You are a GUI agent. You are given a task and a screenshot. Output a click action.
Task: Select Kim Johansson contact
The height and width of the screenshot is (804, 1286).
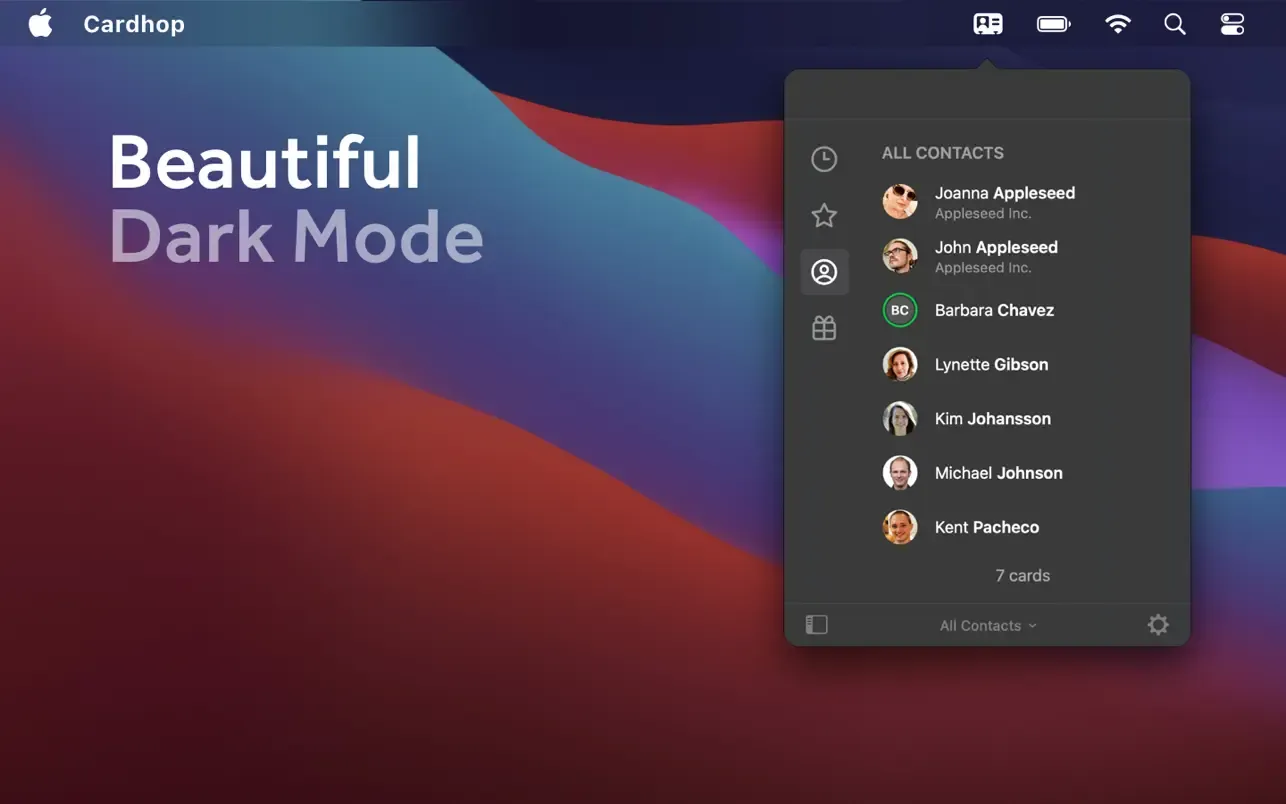(x=1022, y=418)
